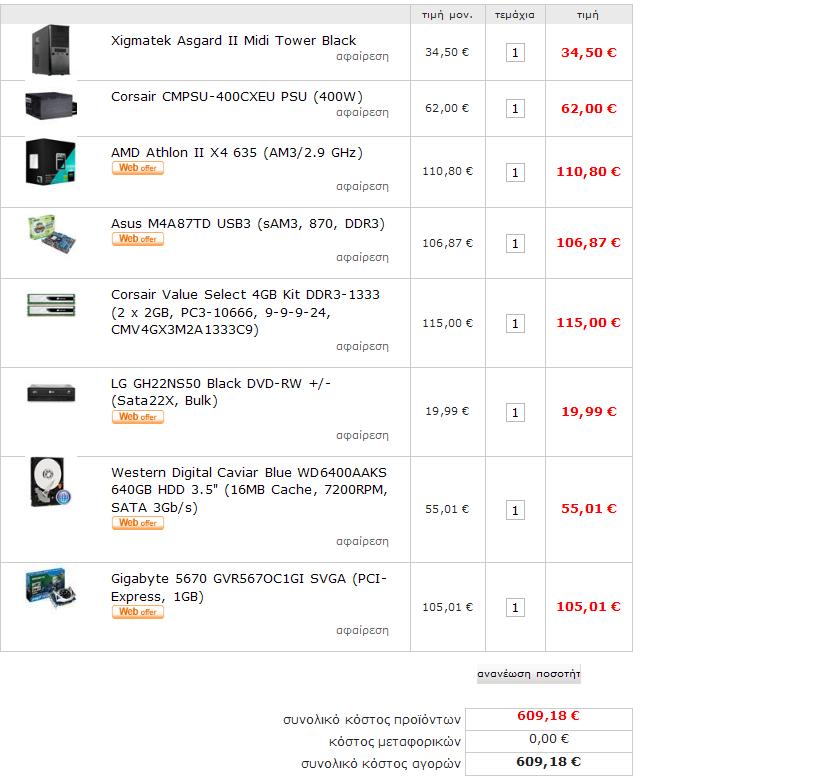The image size is (840, 779).
Task: Focus the quantity field for Gigabyte 5670
Action: (515, 607)
